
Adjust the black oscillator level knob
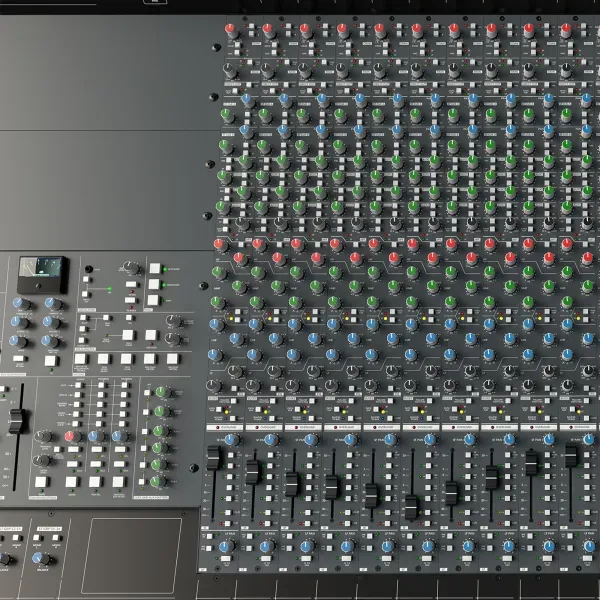coord(131,267)
